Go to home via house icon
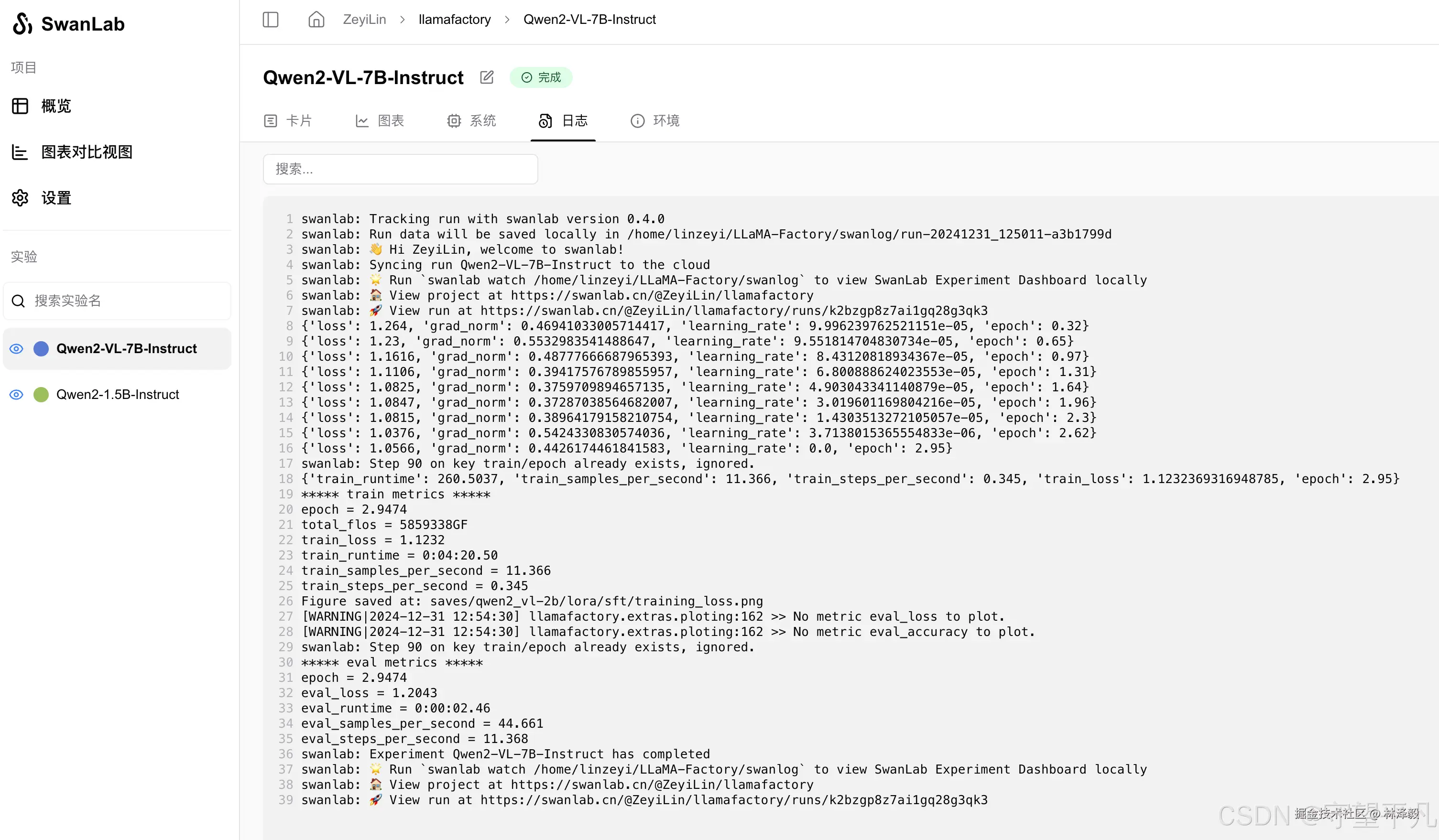 [x=316, y=20]
